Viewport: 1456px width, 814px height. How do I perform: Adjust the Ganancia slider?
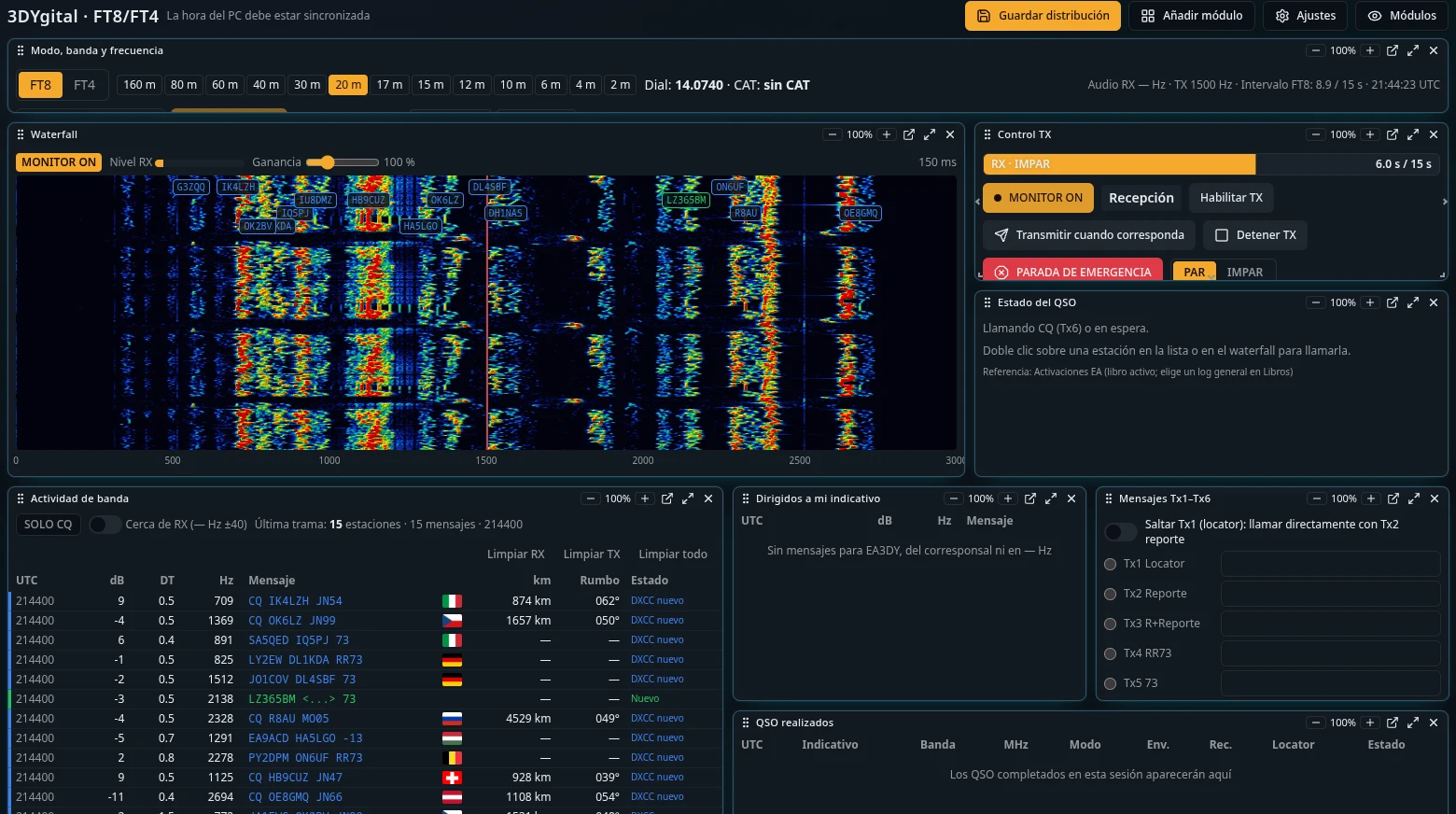coord(343,162)
